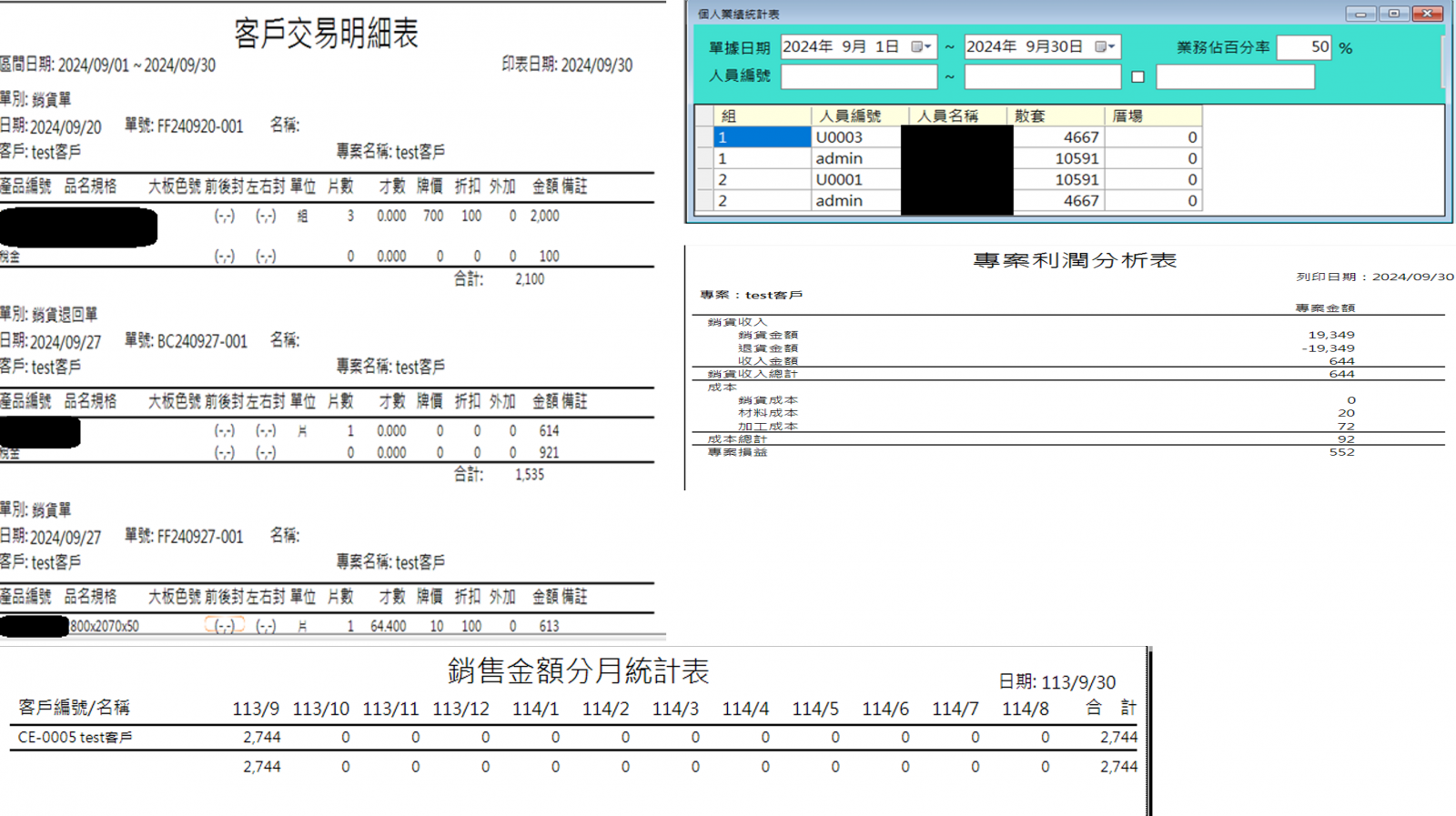This screenshot has height=816, width=1456.
Task: Click the 業務佔百分率 field containing 50
Action: (1304, 47)
